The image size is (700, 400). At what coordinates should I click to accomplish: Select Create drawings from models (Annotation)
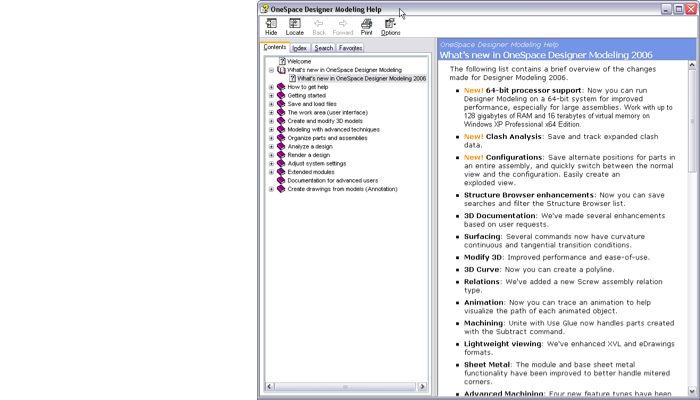[342, 189]
